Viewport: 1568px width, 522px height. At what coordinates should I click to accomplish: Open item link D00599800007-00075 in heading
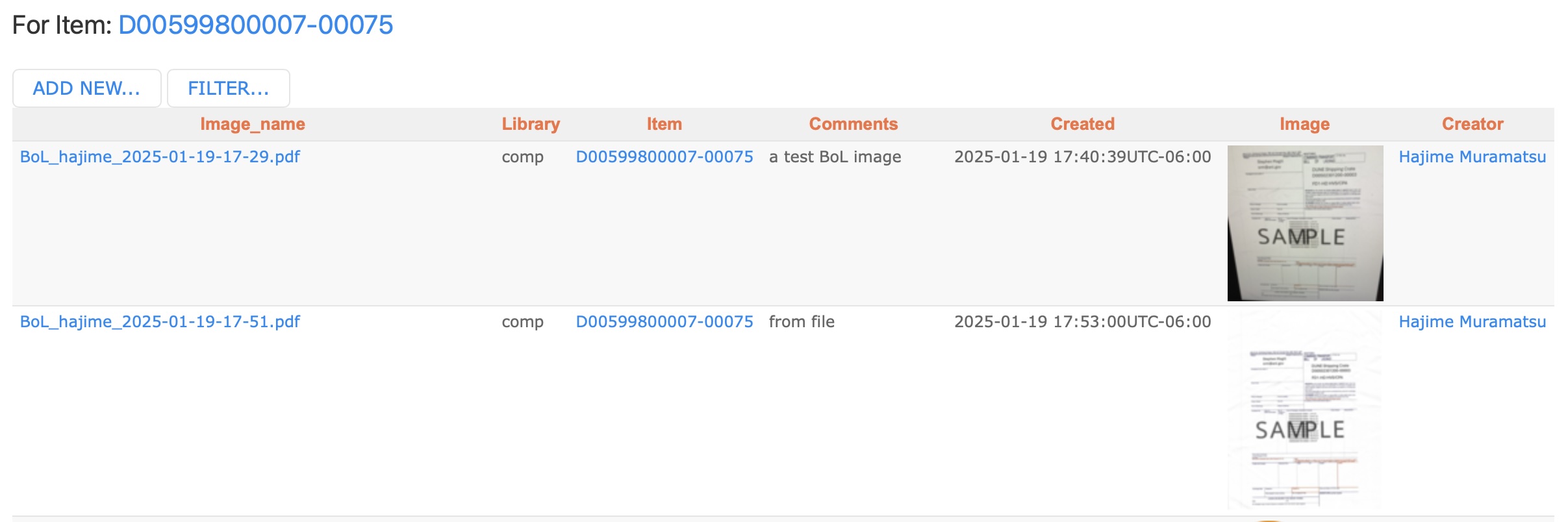click(255, 25)
